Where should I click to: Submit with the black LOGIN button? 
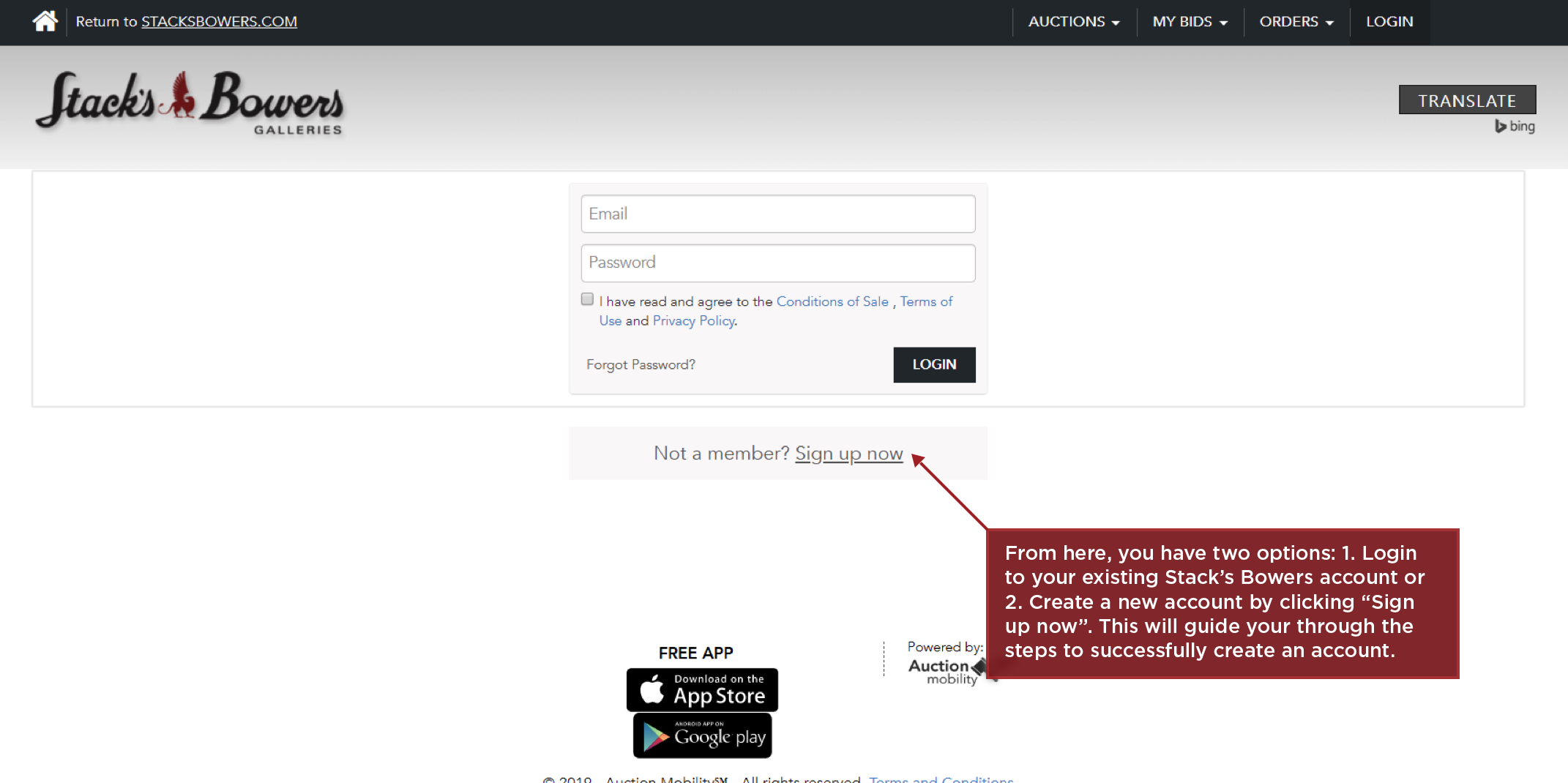click(934, 364)
